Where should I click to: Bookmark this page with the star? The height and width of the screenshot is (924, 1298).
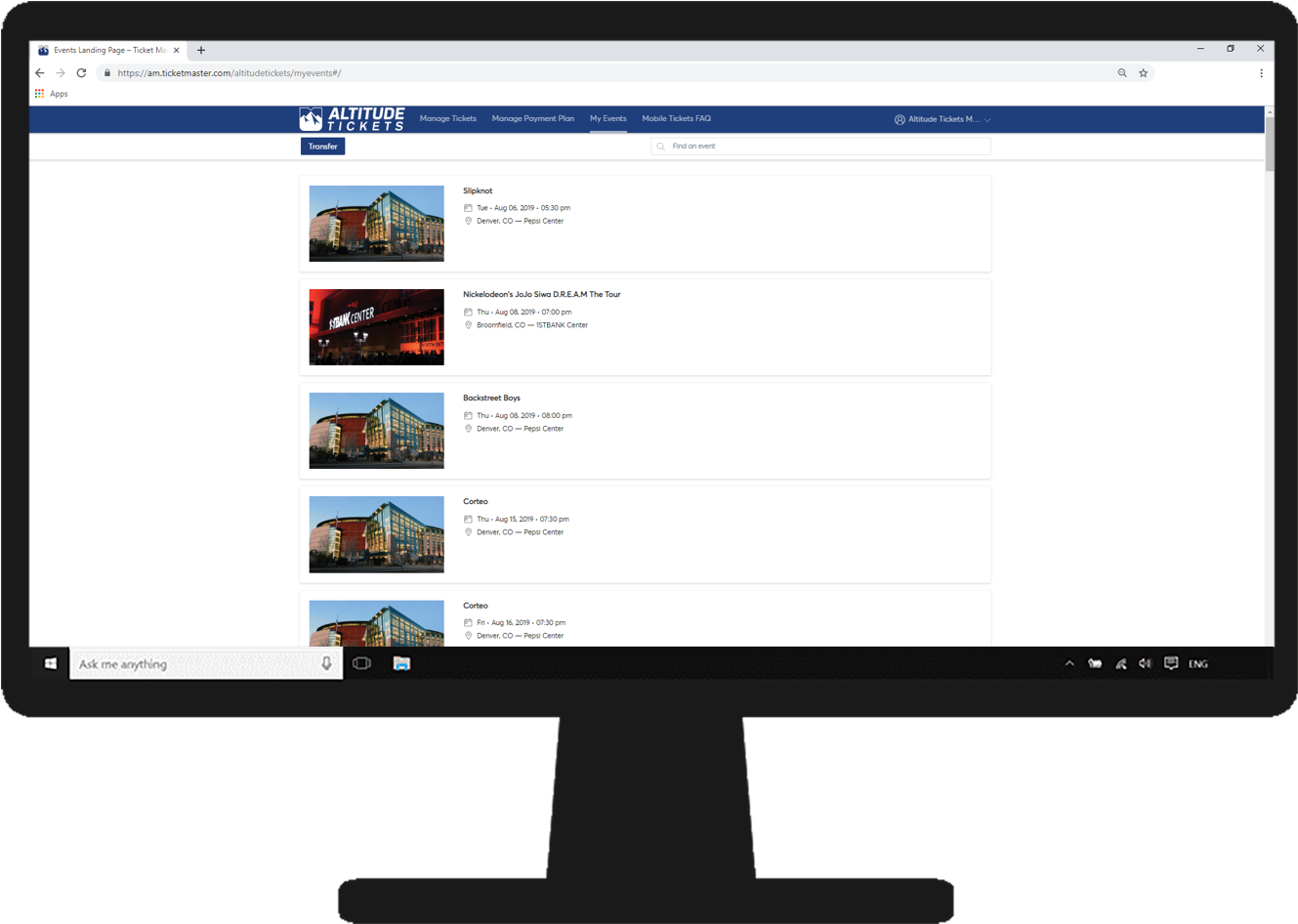[x=1144, y=73]
